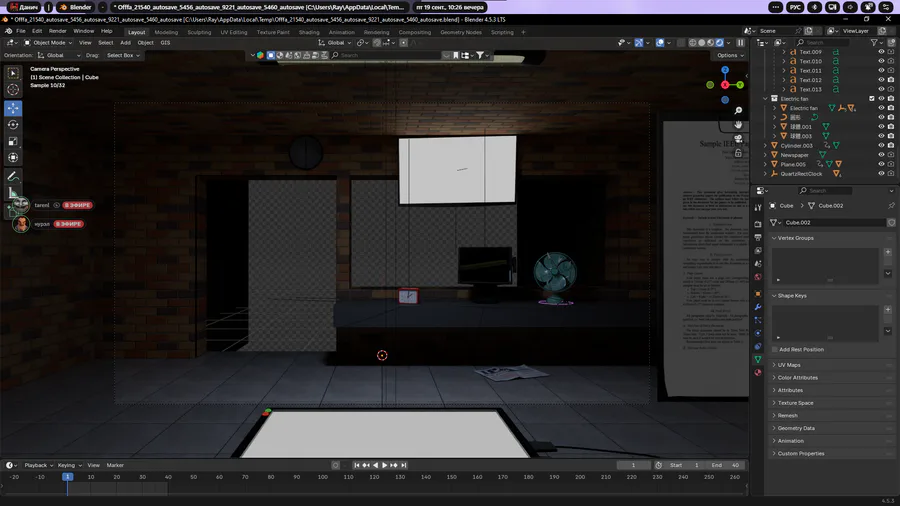
Task: Select the Measure tool
Action: pos(13,193)
